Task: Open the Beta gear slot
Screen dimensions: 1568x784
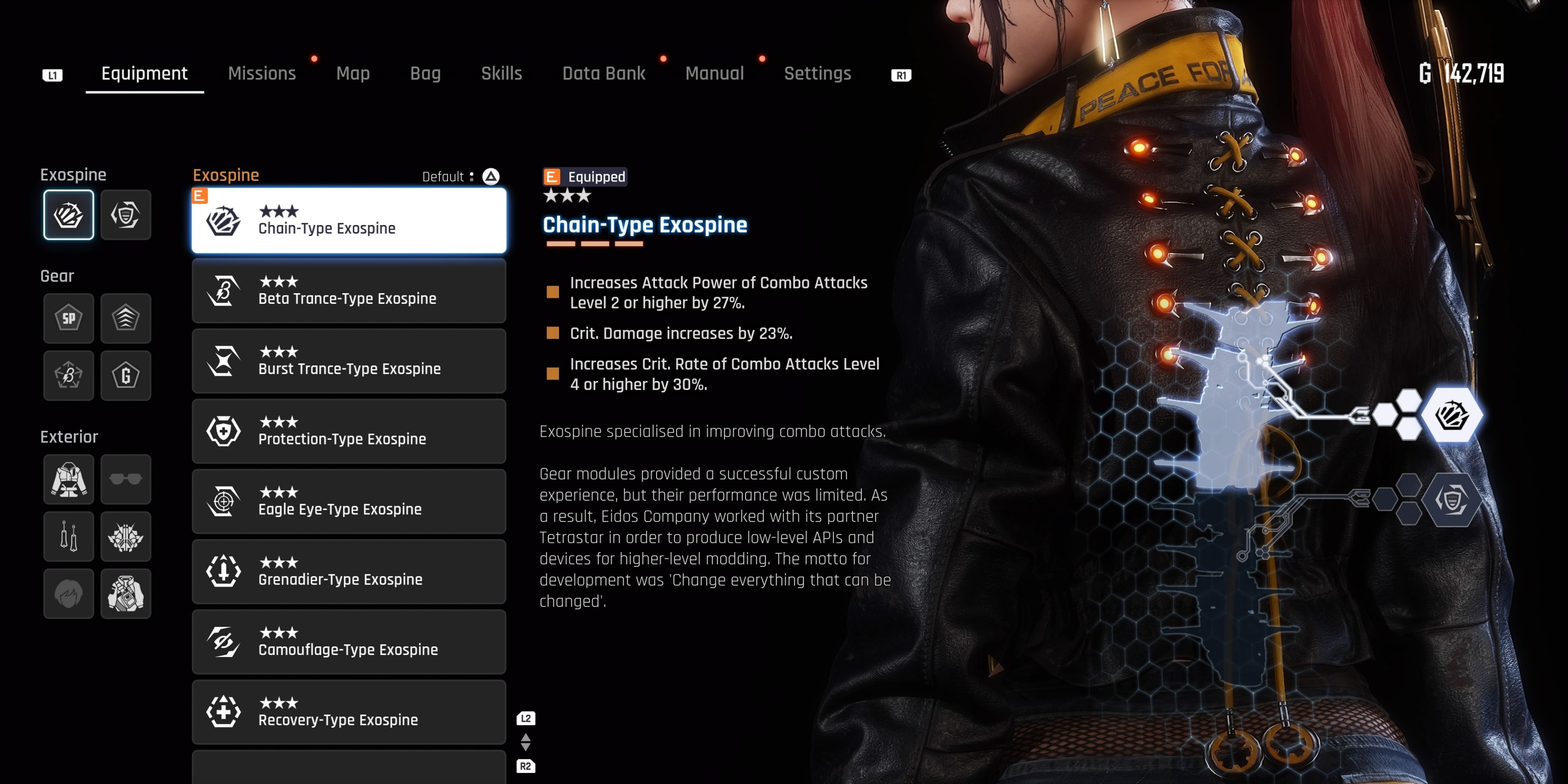Action: 68,375
